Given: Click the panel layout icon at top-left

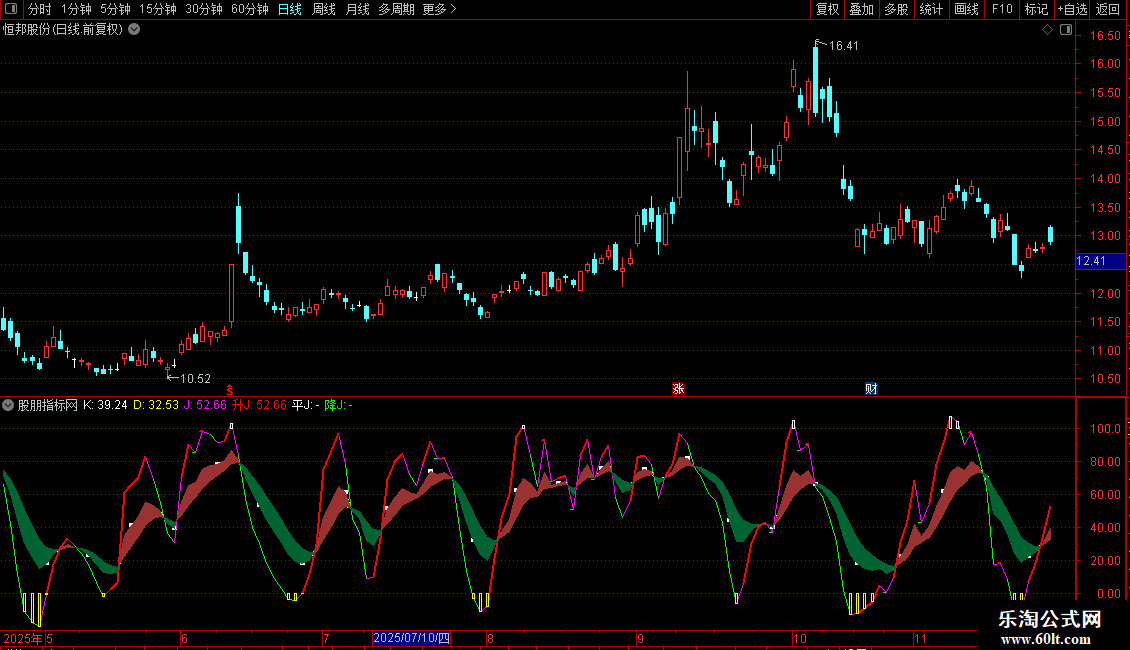Looking at the screenshot, I should pos(11,9).
